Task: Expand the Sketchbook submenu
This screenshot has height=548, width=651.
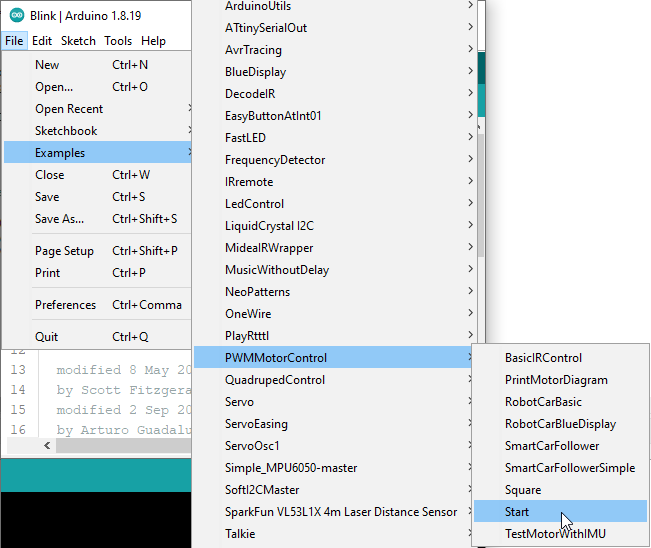Action: 98,131
